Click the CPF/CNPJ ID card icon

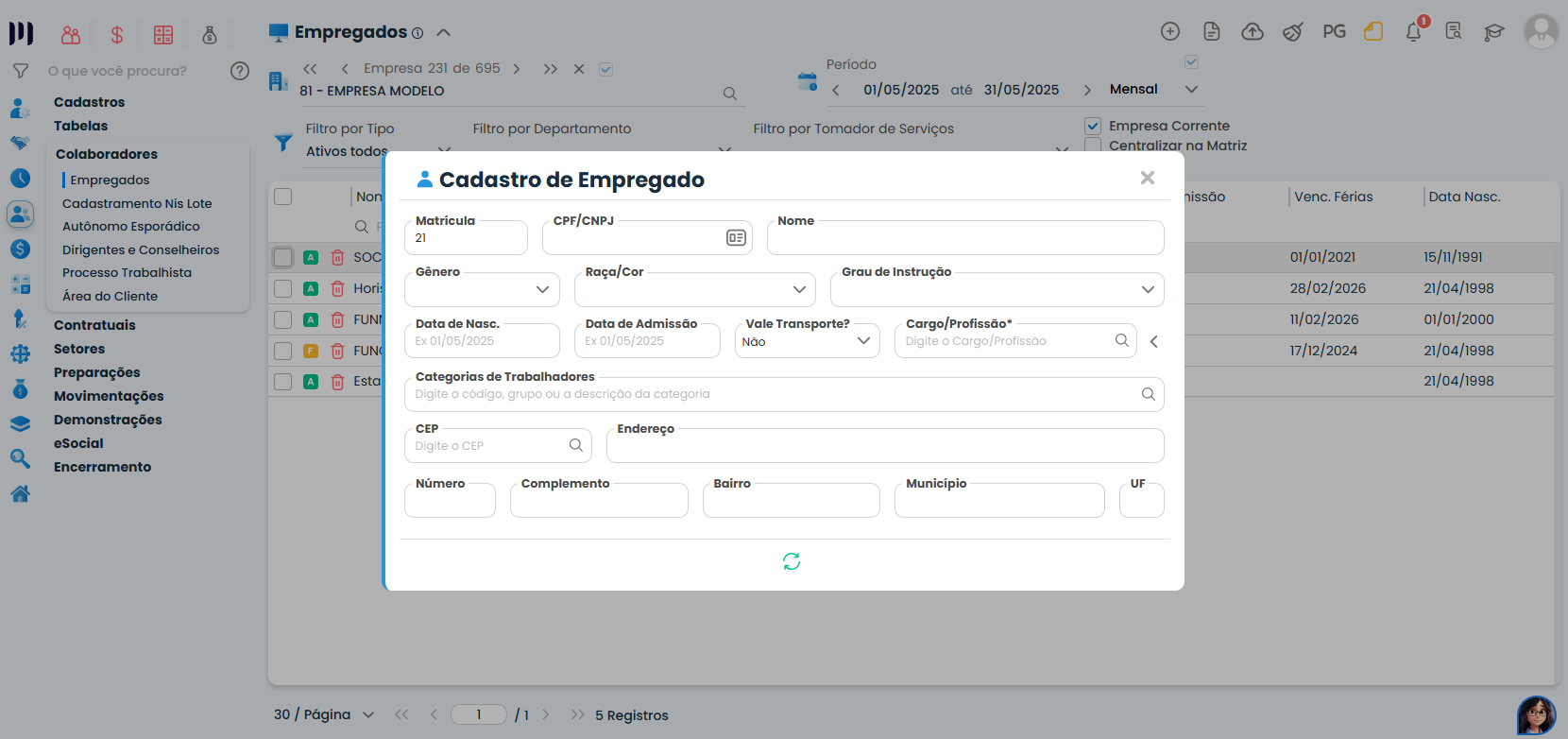pyautogui.click(x=736, y=238)
